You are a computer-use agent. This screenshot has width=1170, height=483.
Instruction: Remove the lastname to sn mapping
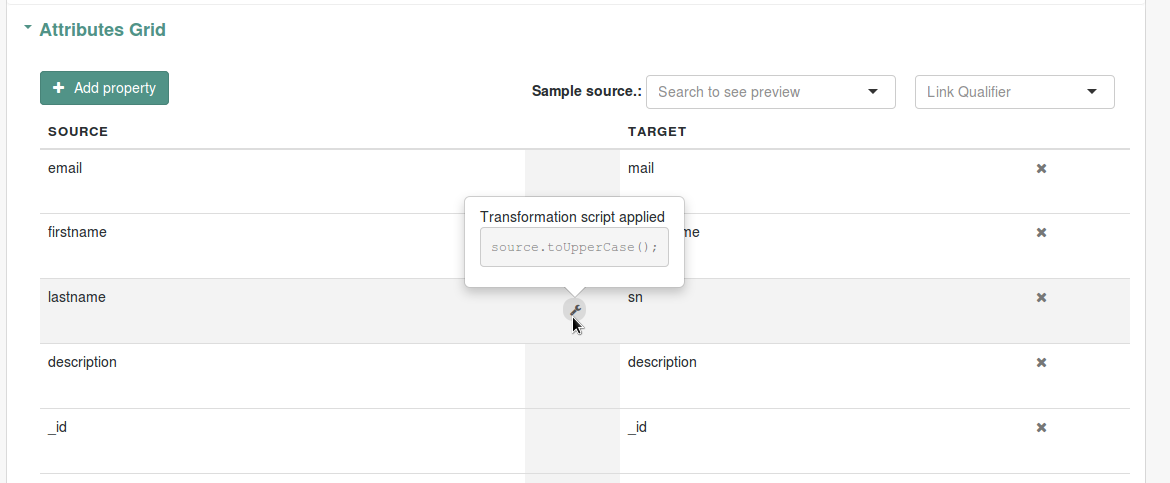tap(1041, 298)
